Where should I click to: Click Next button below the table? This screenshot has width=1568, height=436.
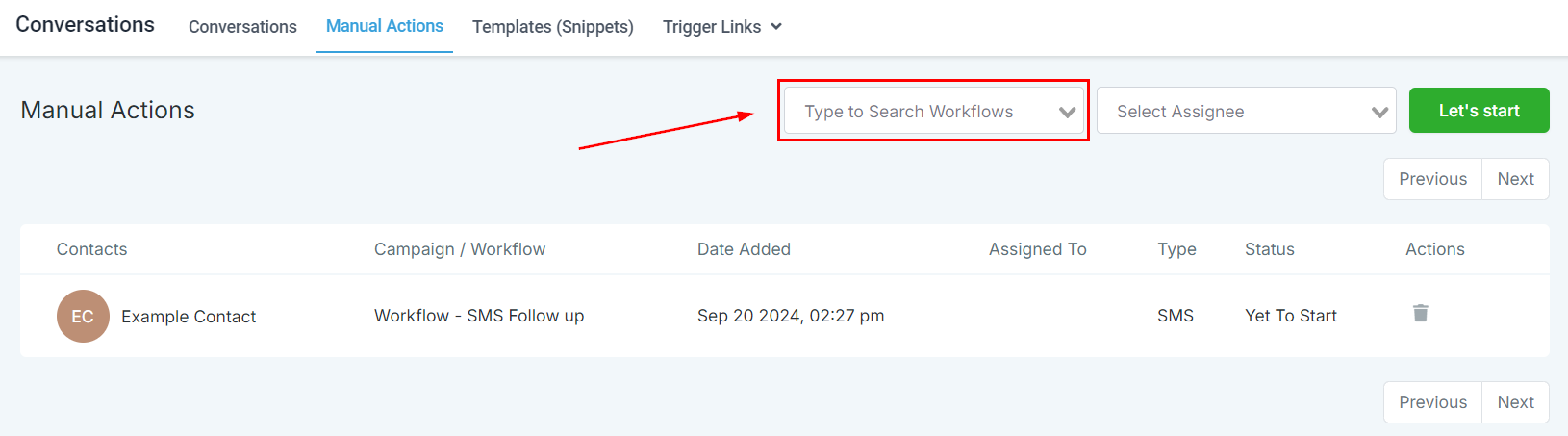tap(1515, 402)
